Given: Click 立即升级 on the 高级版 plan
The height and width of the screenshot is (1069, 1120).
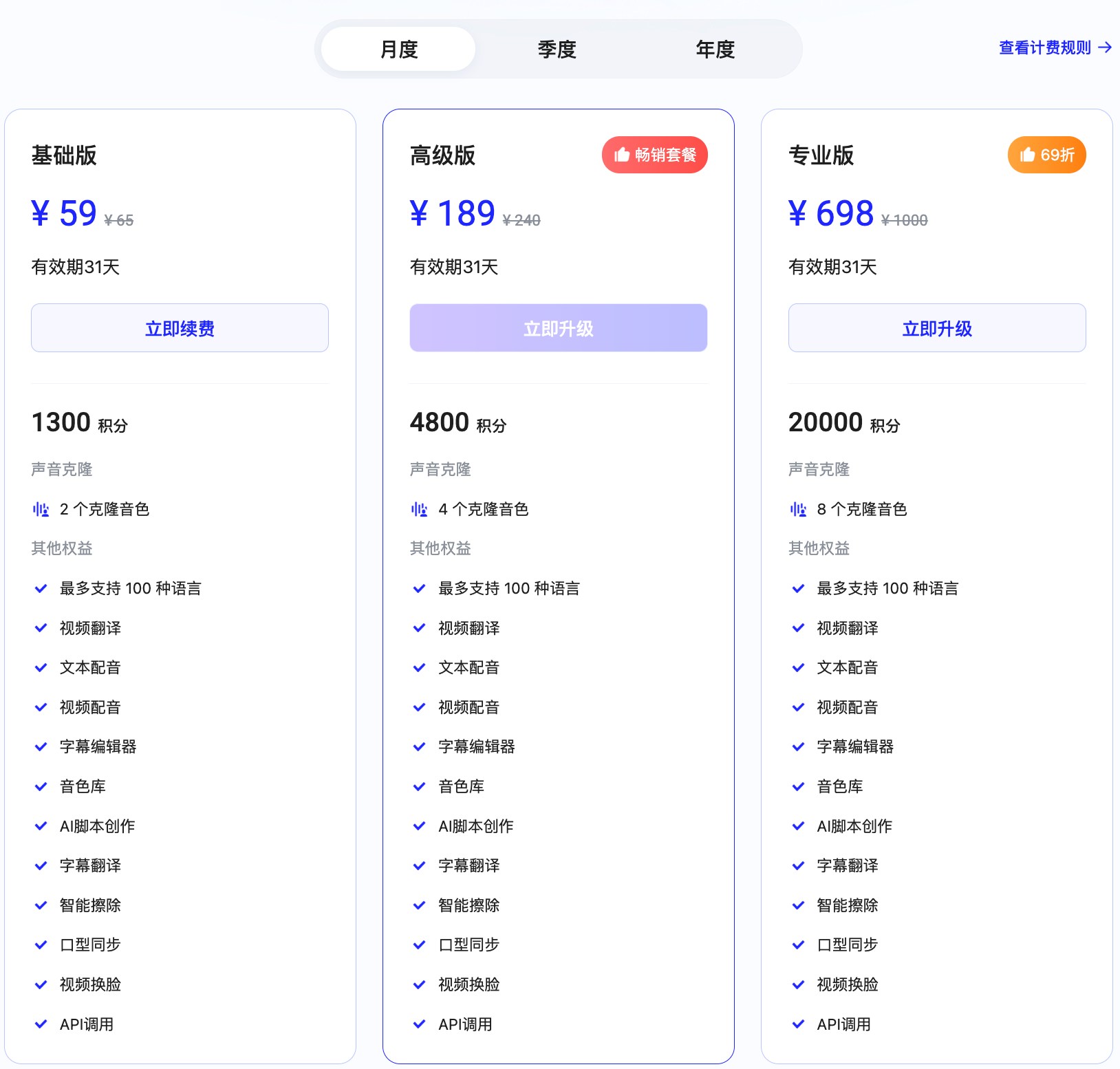Looking at the screenshot, I should coord(558,328).
